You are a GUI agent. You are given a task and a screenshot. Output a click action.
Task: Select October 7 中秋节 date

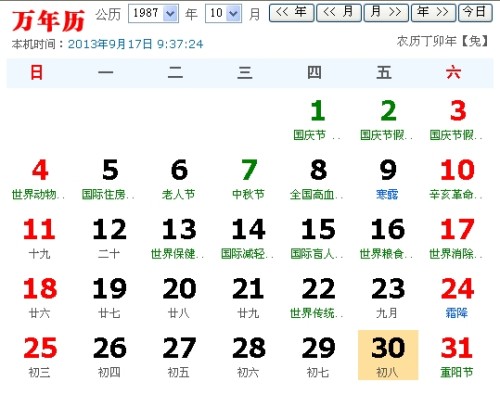point(249,179)
